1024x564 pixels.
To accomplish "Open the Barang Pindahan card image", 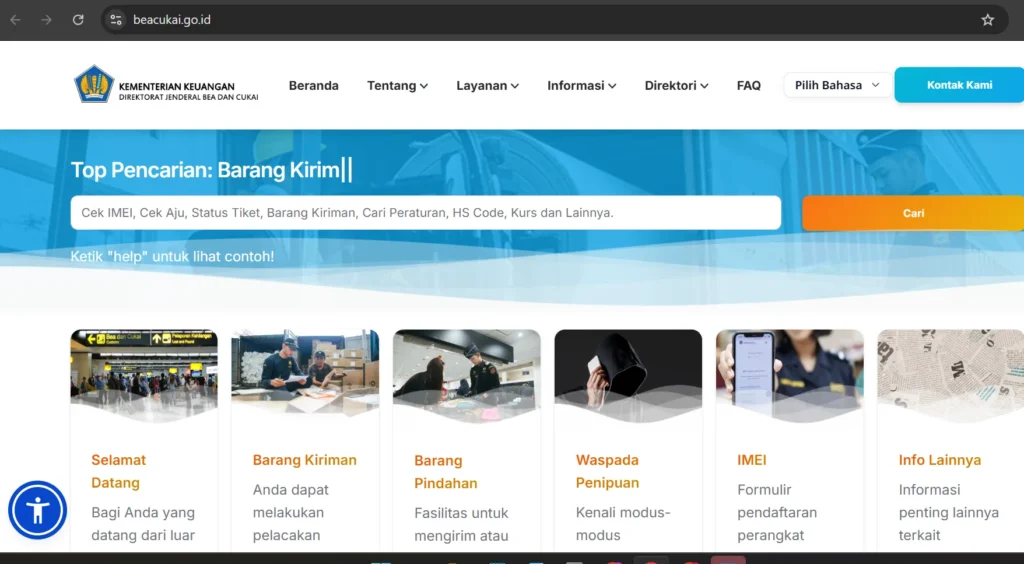I will click(466, 375).
